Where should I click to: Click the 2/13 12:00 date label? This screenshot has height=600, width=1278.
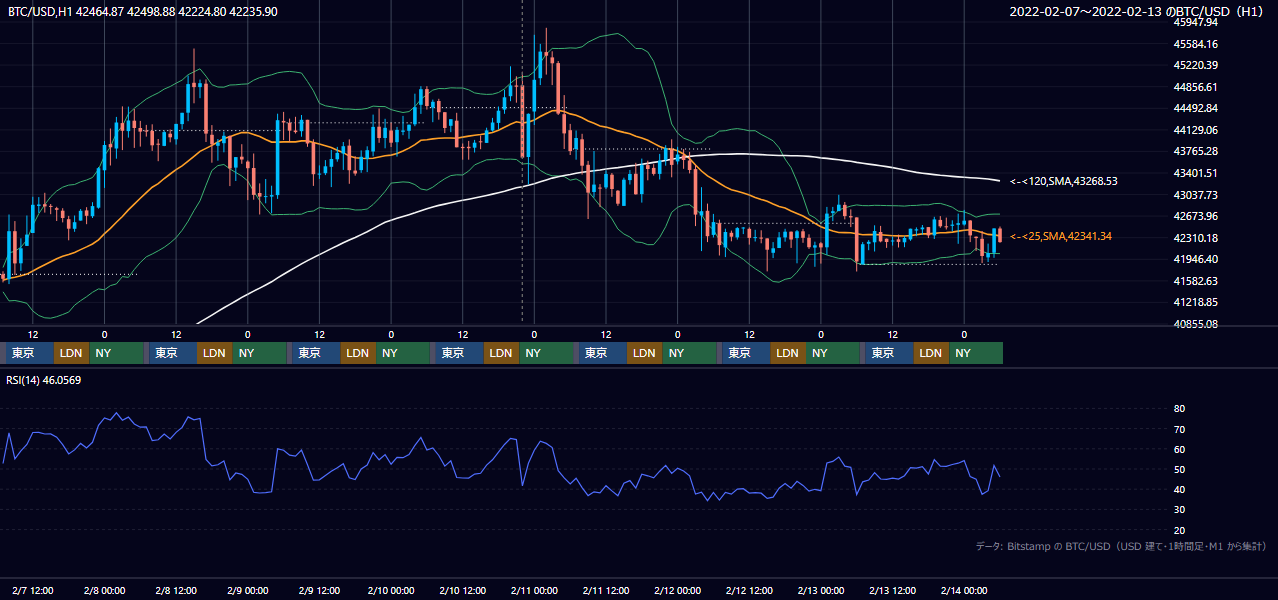pos(893,590)
